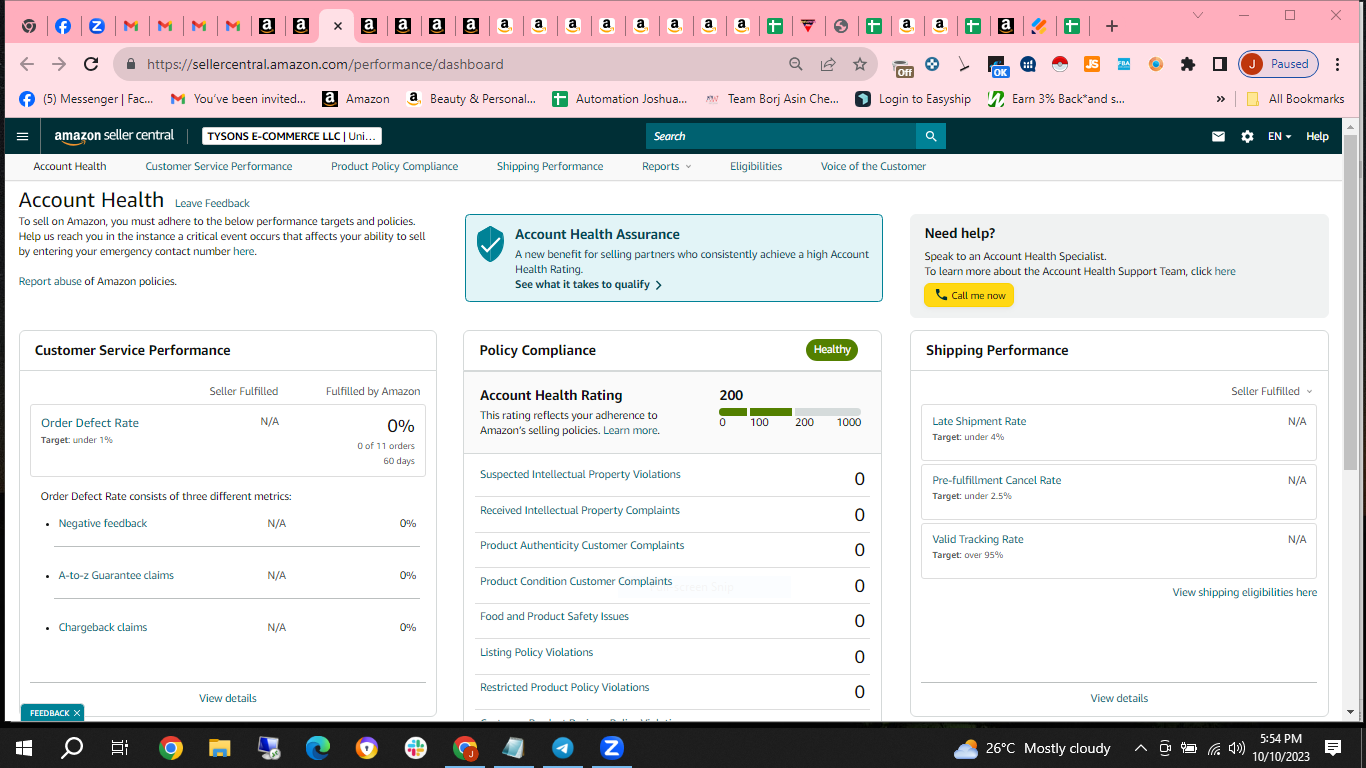Click the JS extension icon
The height and width of the screenshot is (768, 1366).
point(1092,64)
